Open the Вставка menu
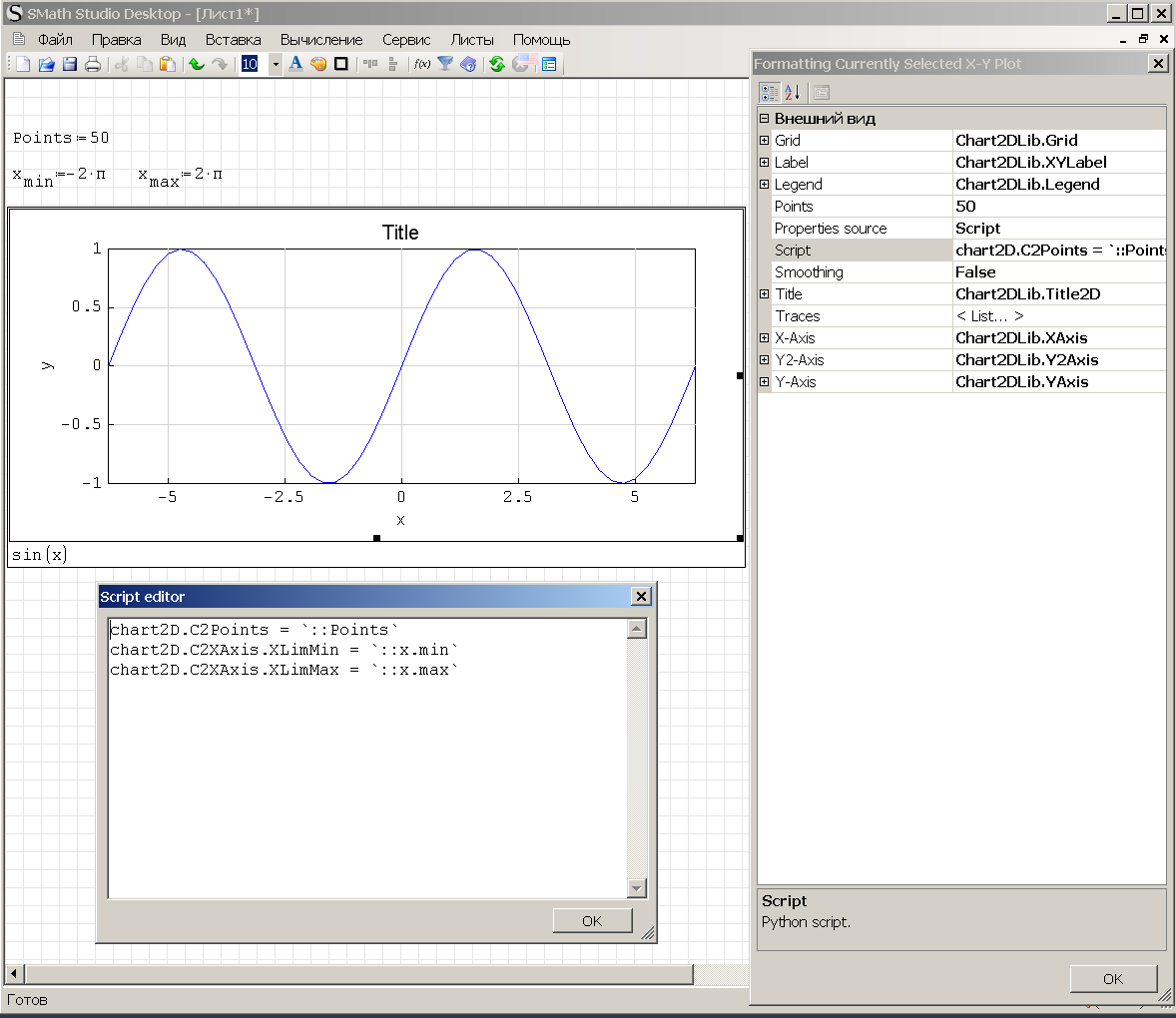 click(233, 40)
